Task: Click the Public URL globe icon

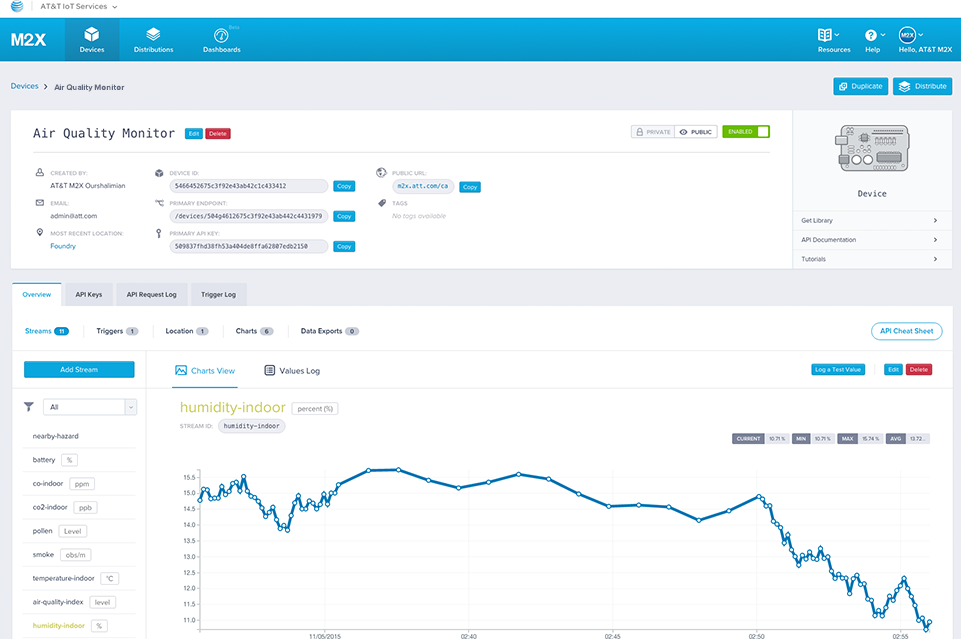Action: click(381, 173)
